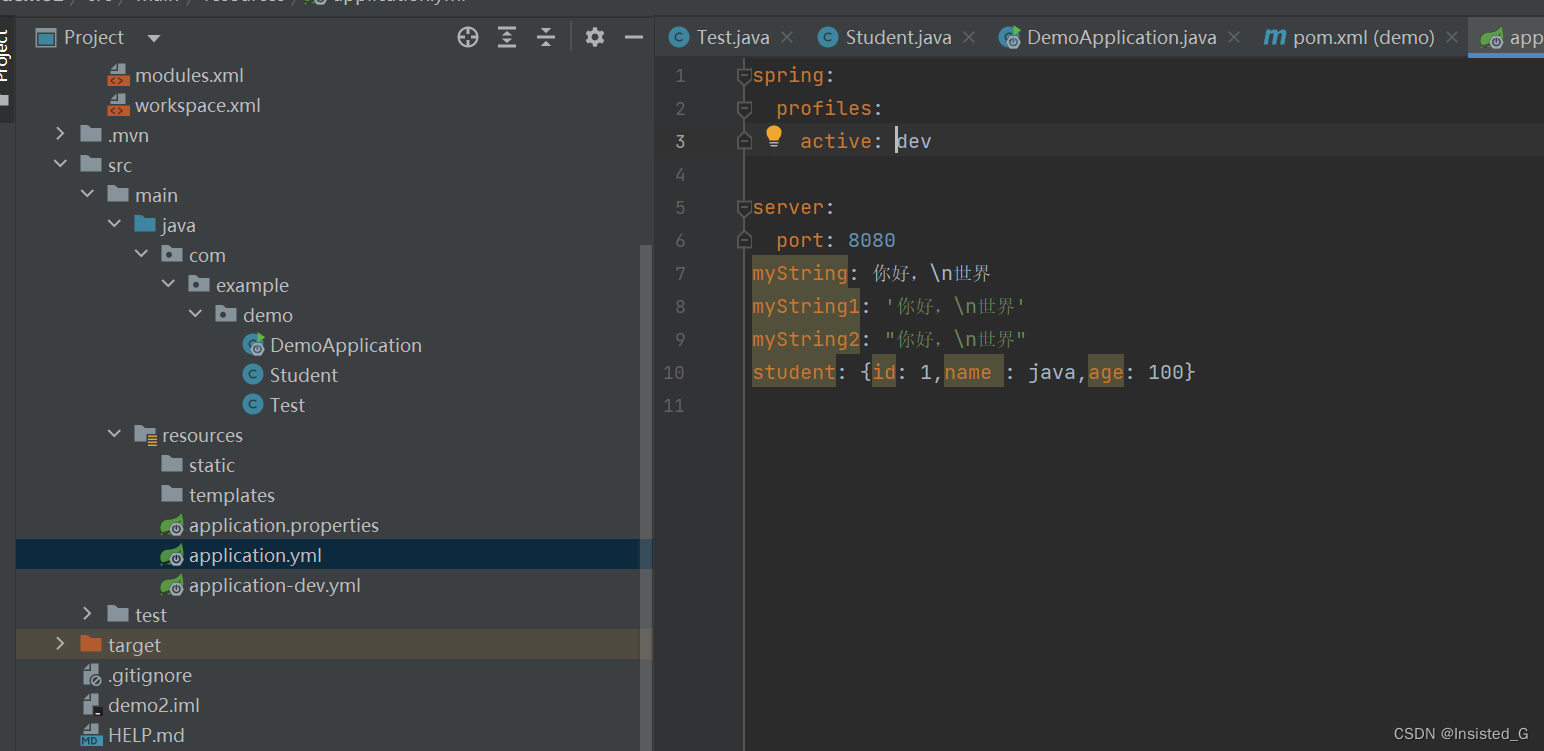Expand the target folder

tap(61, 645)
